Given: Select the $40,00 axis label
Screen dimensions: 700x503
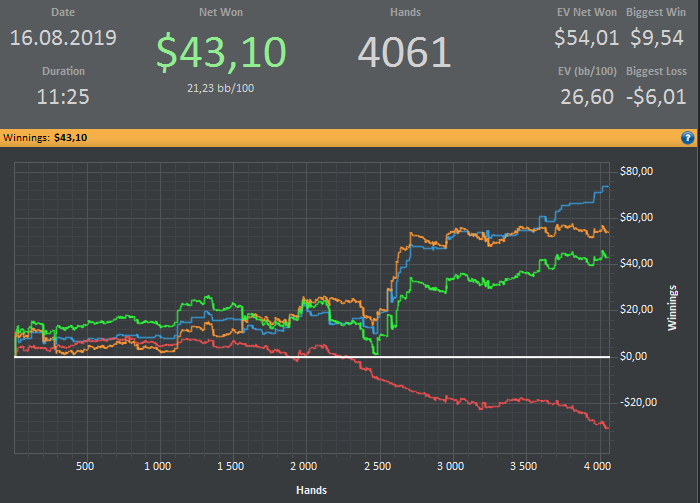Looking at the screenshot, I should 636,263.
